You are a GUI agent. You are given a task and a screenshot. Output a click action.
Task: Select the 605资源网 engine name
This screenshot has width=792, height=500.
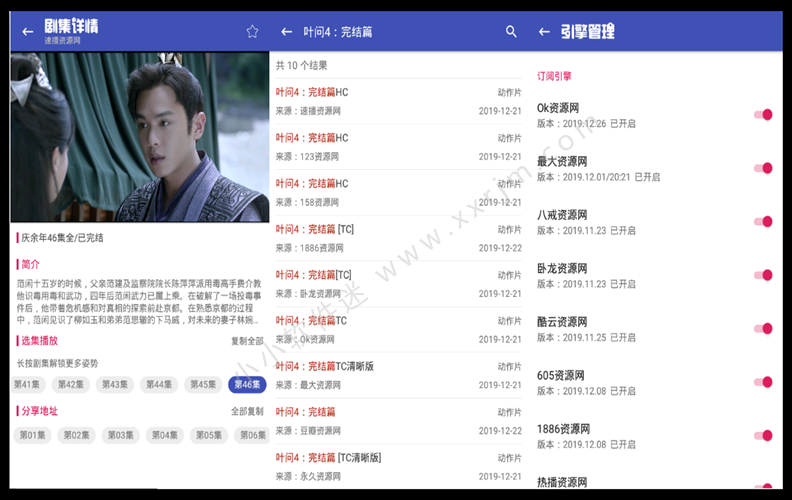pyautogui.click(x=561, y=376)
